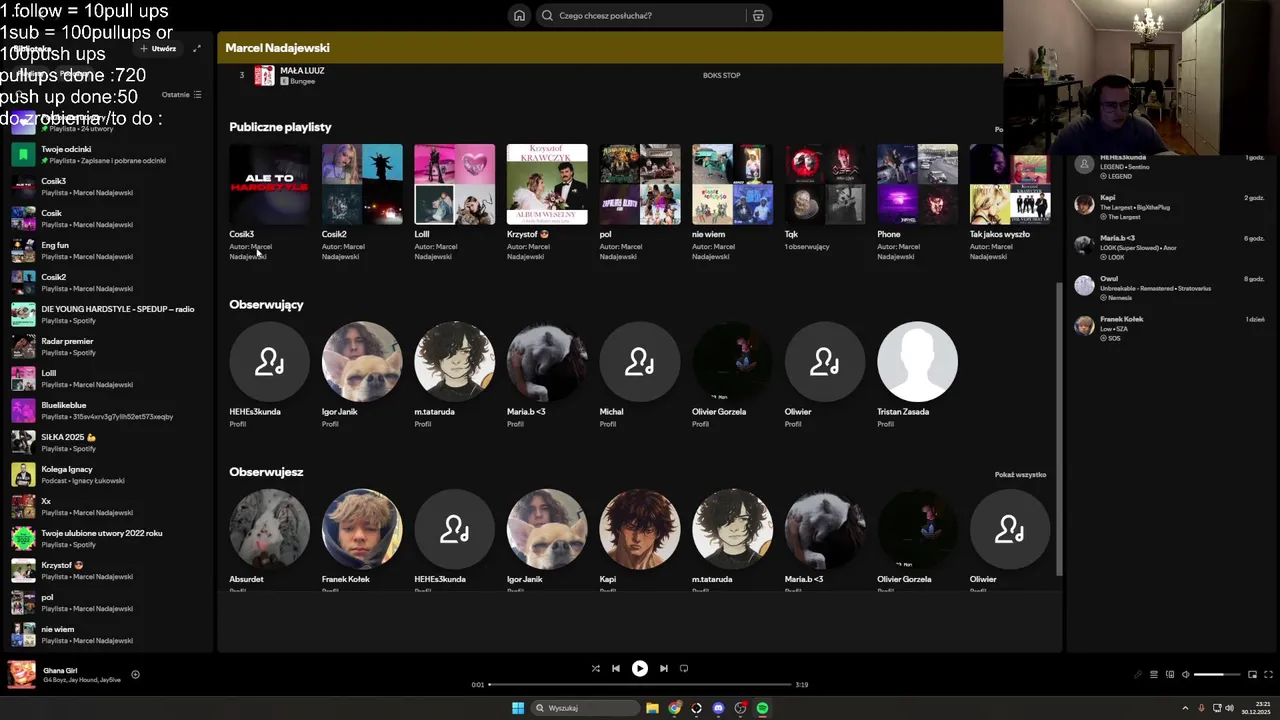The height and width of the screenshot is (720, 1280).
Task: Select 'Bluelikeblue' playlist in library
Action: 110,410
